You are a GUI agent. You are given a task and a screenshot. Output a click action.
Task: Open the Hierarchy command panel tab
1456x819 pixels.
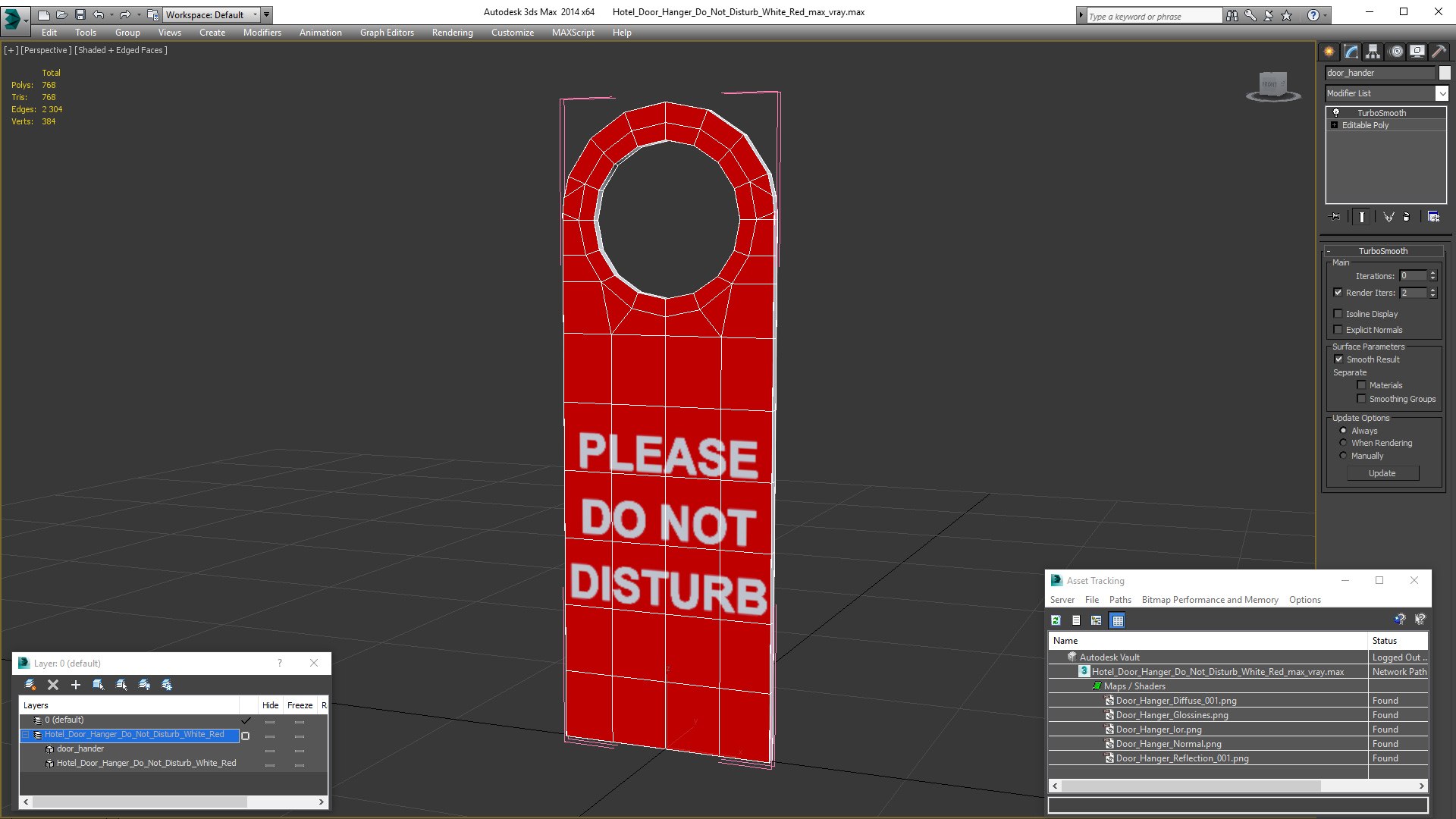click(1373, 52)
